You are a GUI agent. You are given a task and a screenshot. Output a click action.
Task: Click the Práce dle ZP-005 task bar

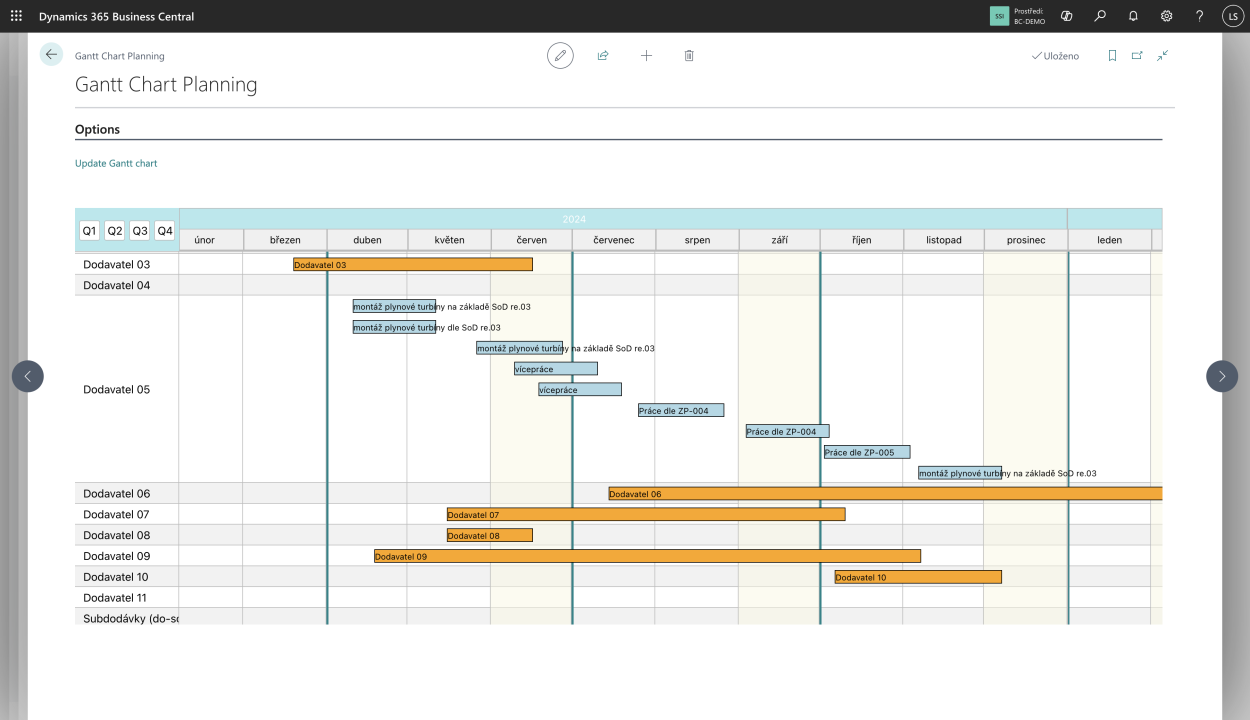click(866, 452)
